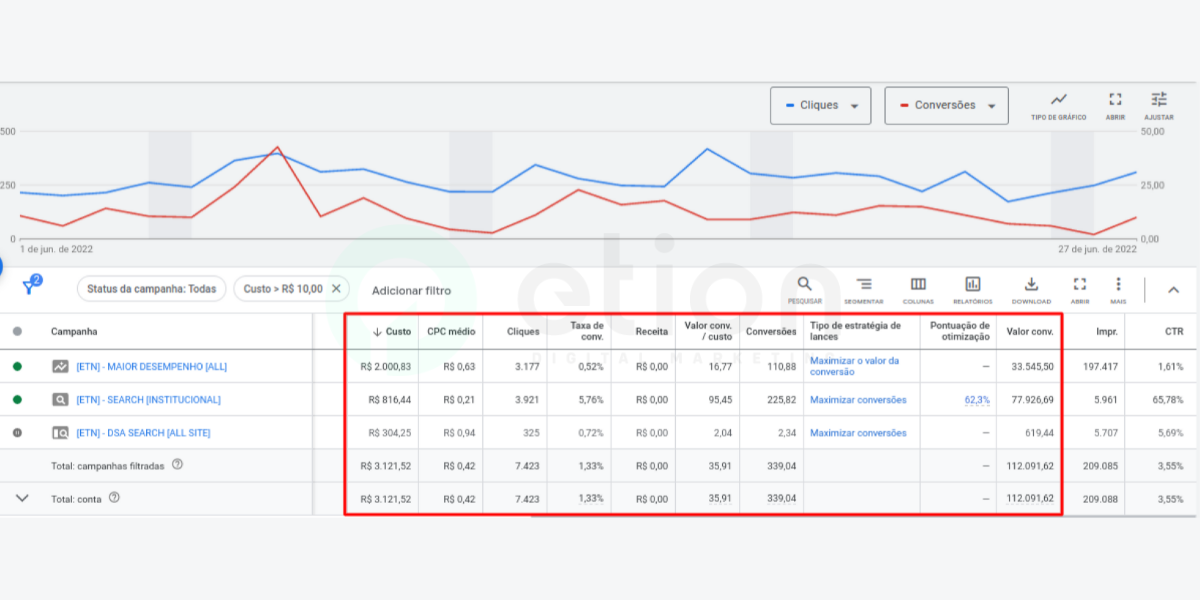Open the Relatórios reports icon
Screen dimensions: 1200x600
973,284
